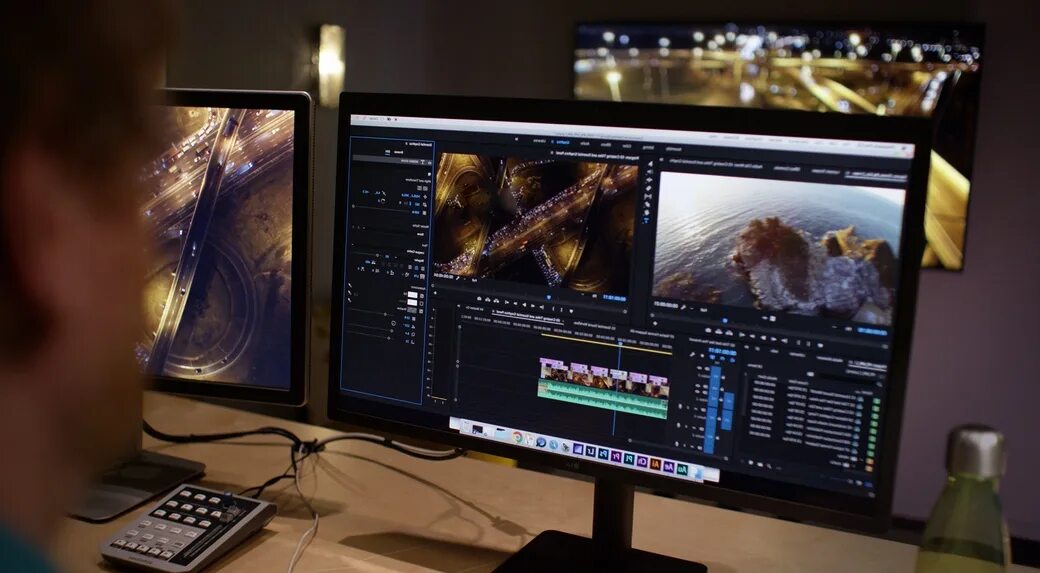
Task: Play the ocean rock monitor preview
Action: click(763, 338)
